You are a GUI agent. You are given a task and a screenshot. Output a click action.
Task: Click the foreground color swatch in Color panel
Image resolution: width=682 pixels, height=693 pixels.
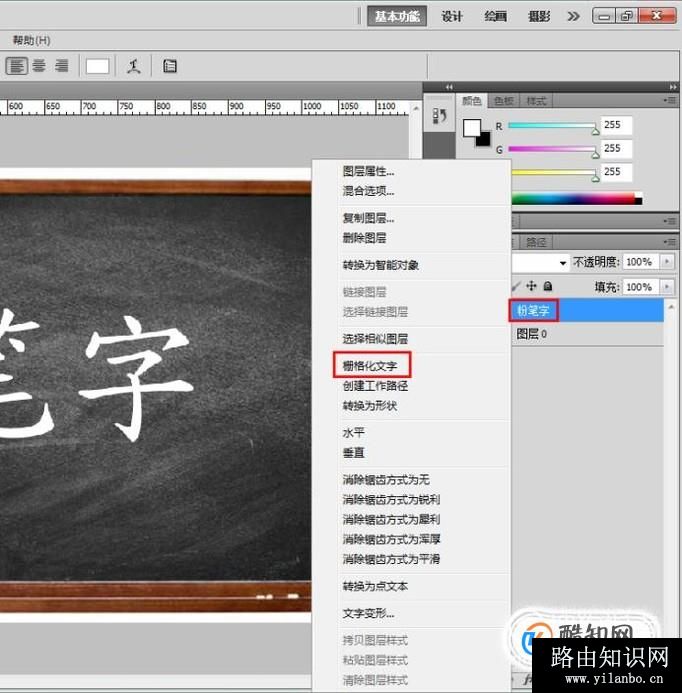coord(474,128)
